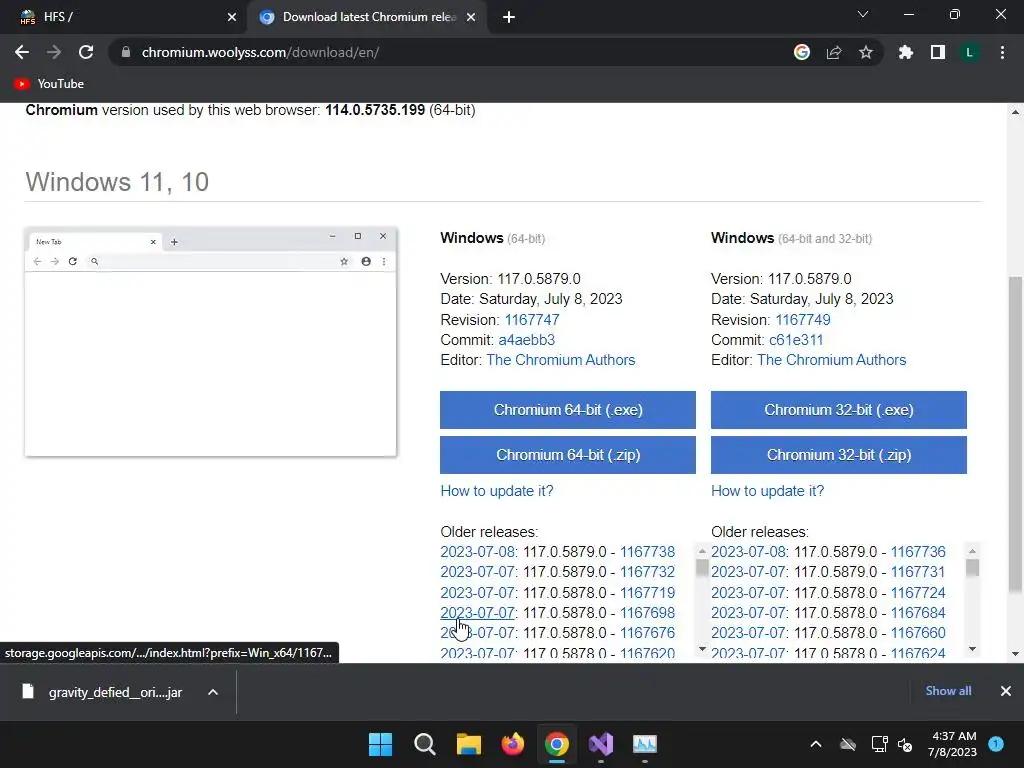Screen dimensions: 1024x768
Task: Open the YouTube bookmark
Action: click(x=49, y=84)
